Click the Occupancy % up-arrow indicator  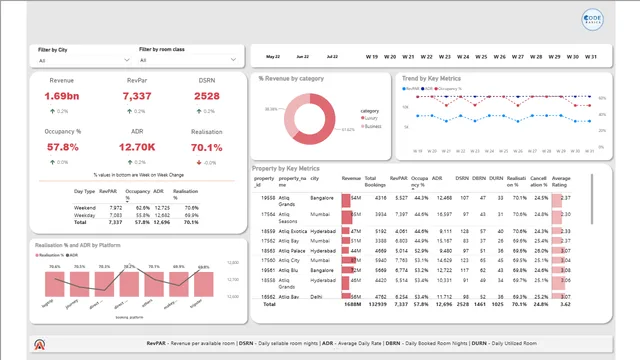click(52, 162)
